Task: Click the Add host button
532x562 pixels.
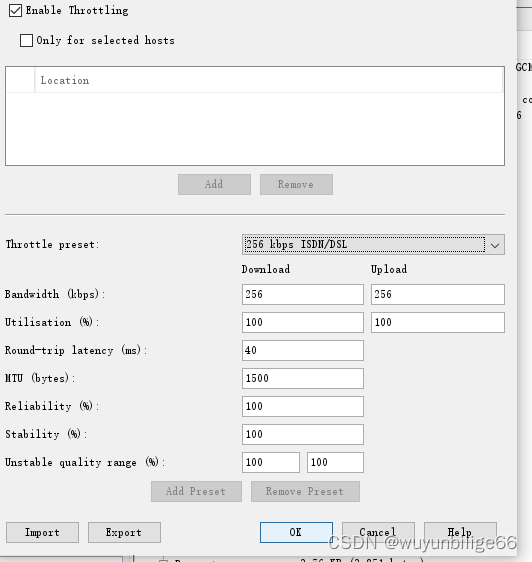Action: coord(214,185)
